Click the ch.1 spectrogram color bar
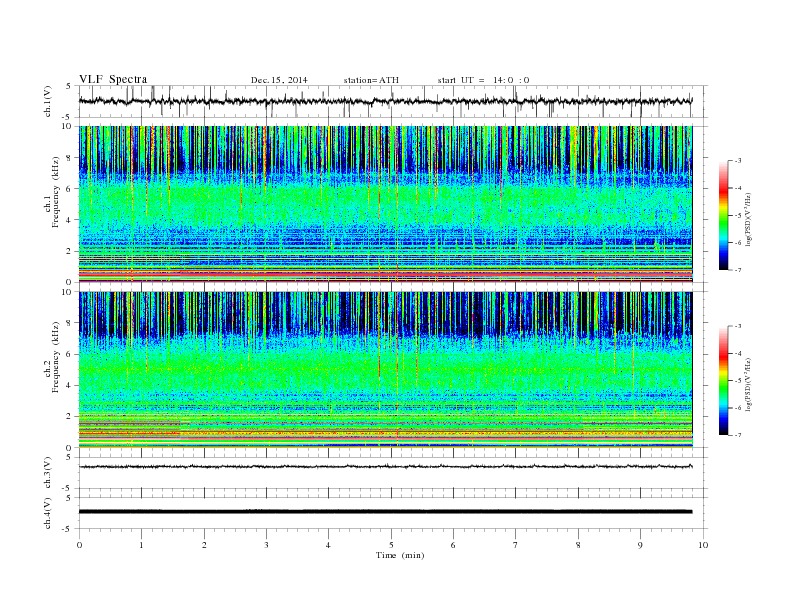Image resolution: width=792 pixels, height=612 pixels. point(723,215)
